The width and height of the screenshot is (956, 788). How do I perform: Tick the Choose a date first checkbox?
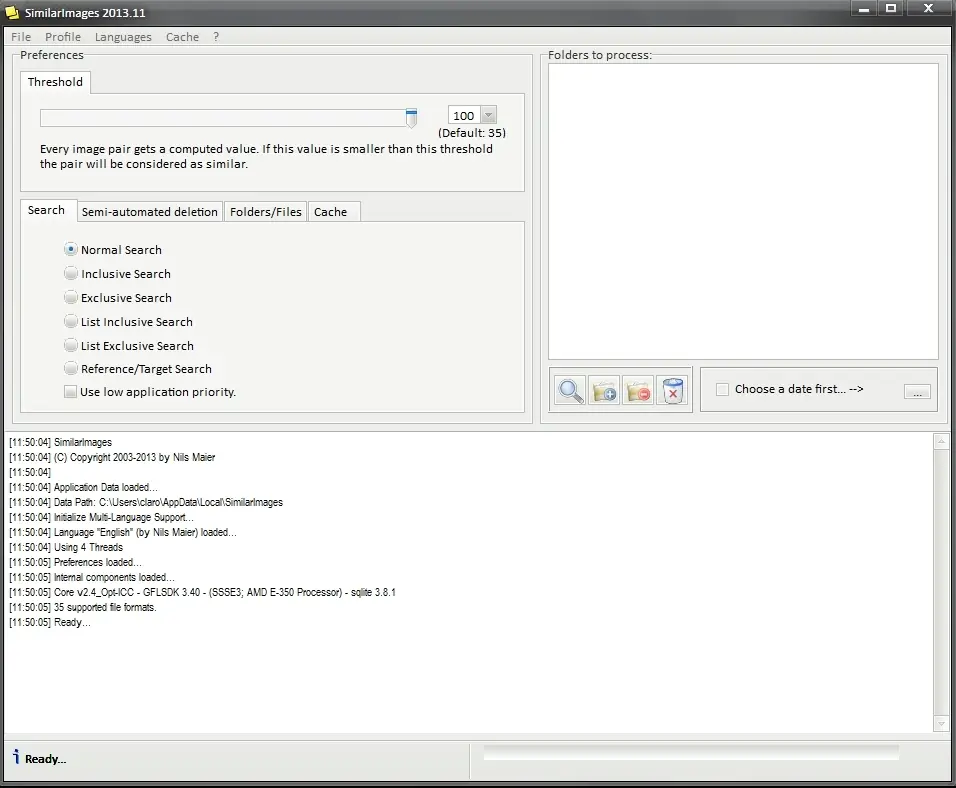[x=722, y=389]
